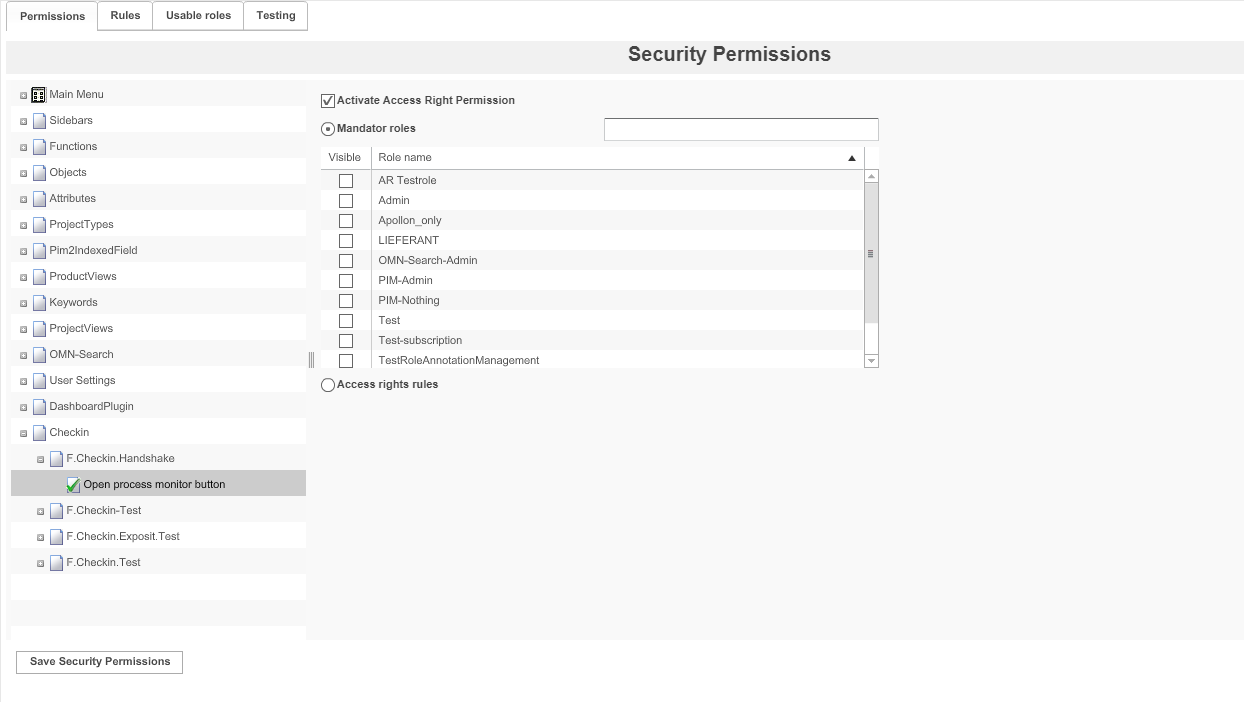Open the Testing tab

(275, 16)
